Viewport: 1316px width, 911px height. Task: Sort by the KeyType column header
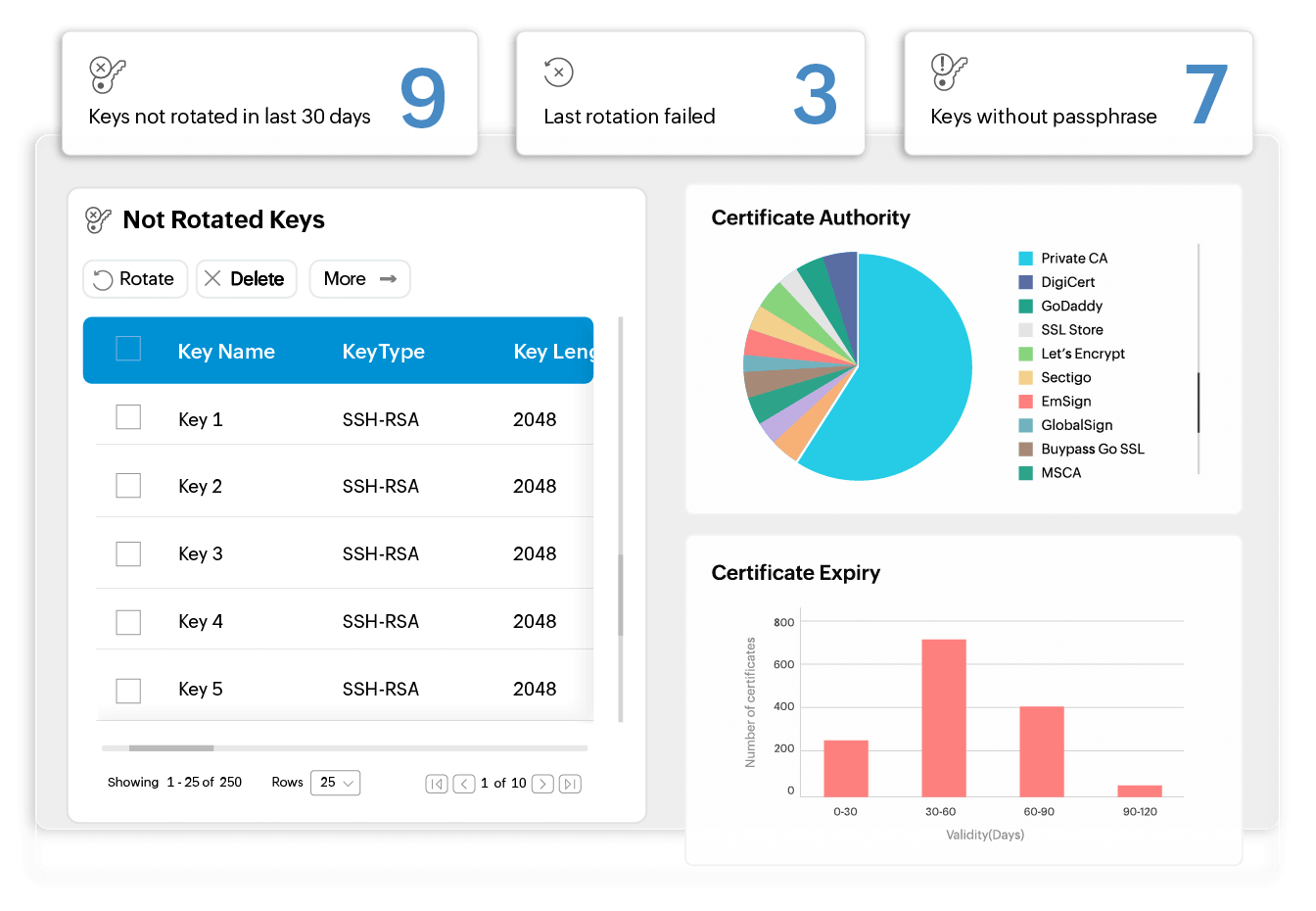[384, 352]
